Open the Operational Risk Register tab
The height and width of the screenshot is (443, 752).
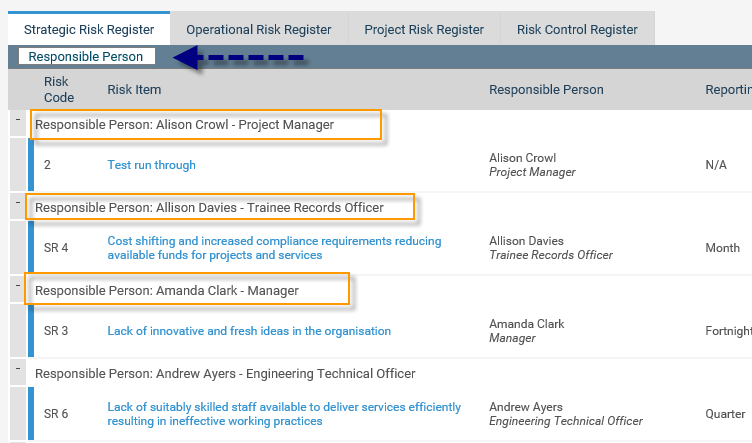258,30
